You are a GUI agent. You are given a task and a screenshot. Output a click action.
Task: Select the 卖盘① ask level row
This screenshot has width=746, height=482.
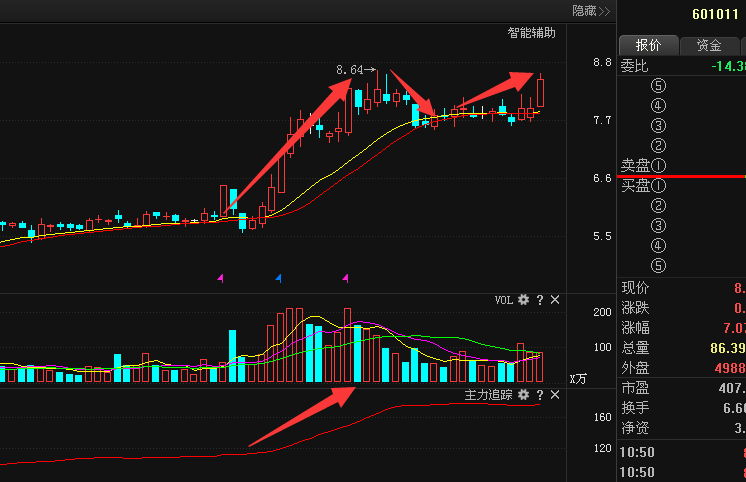(682, 165)
